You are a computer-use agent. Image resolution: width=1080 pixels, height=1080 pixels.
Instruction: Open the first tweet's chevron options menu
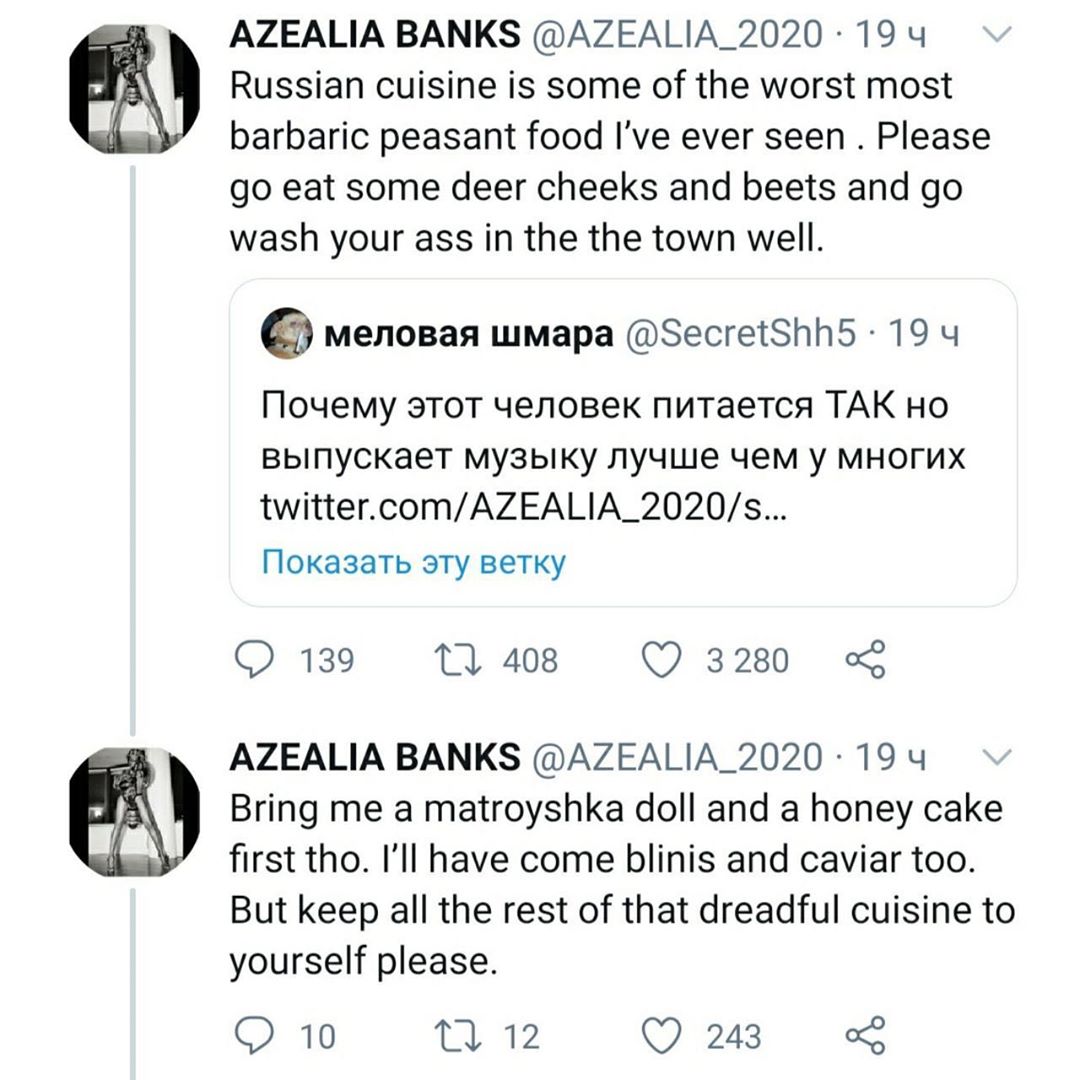pyautogui.click(x=996, y=36)
